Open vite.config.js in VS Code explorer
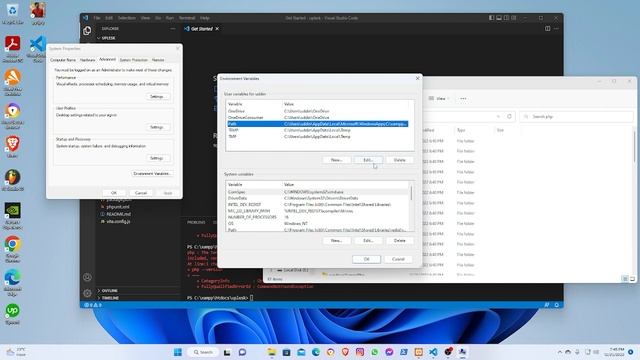 tap(118, 221)
